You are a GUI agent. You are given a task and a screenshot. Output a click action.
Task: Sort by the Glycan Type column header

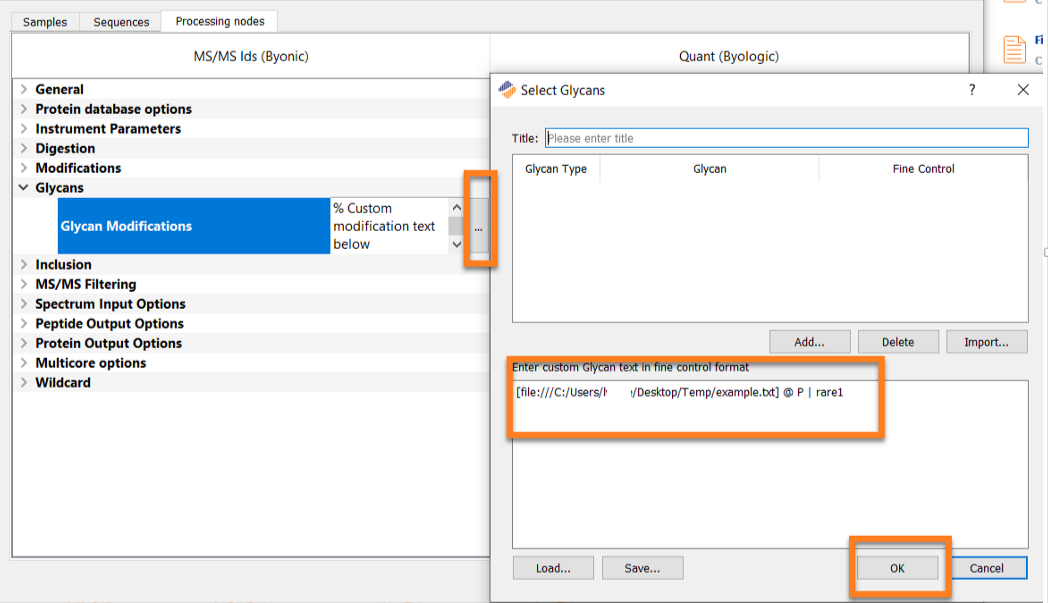click(556, 169)
